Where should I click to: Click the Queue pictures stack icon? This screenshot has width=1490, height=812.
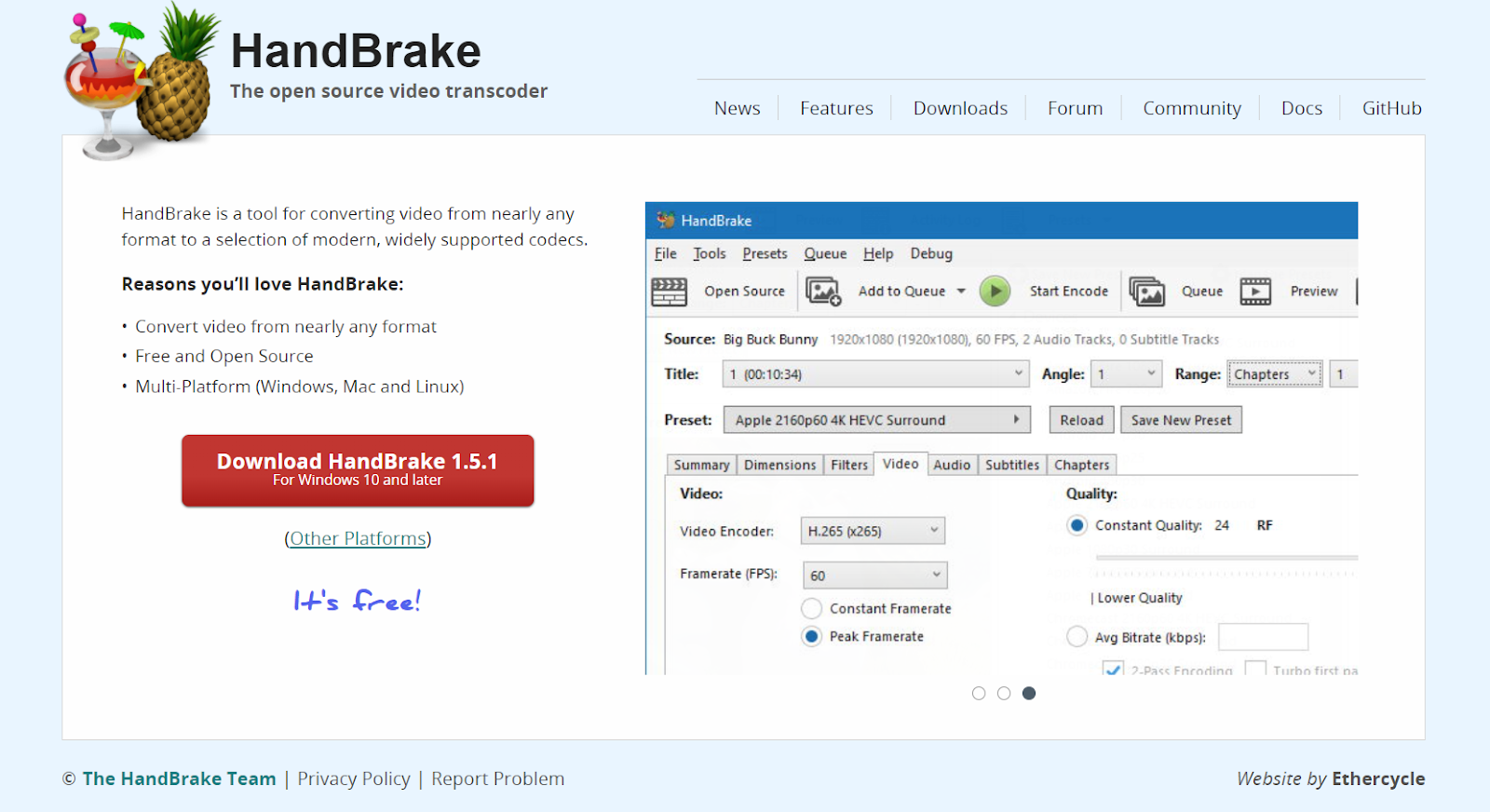point(1146,291)
